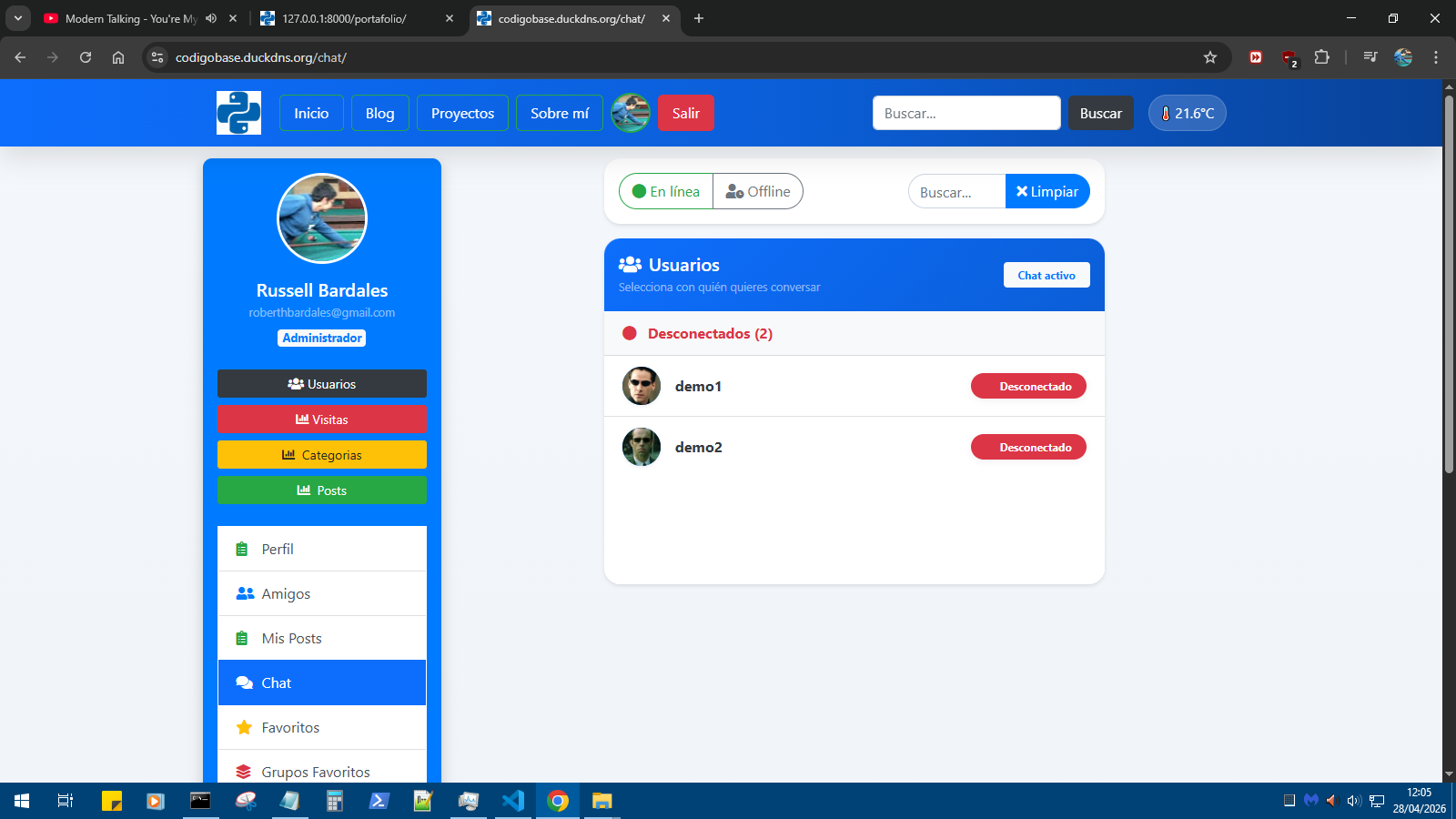This screenshot has width=1456, height=819.
Task: Click the red Salir button
Action: pyautogui.click(x=686, y=113)
